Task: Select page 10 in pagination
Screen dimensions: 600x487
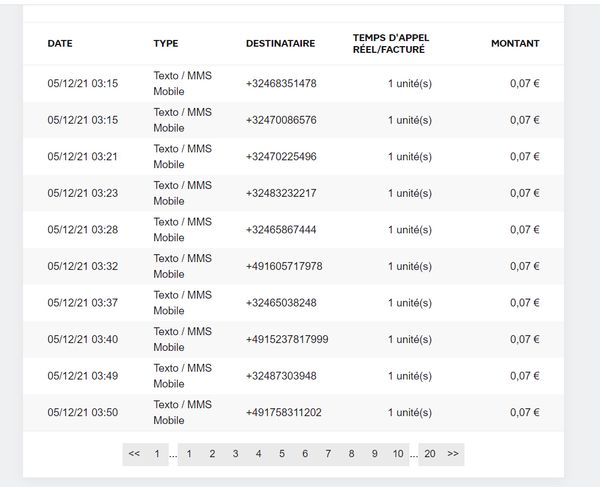Action: point(398,454)
